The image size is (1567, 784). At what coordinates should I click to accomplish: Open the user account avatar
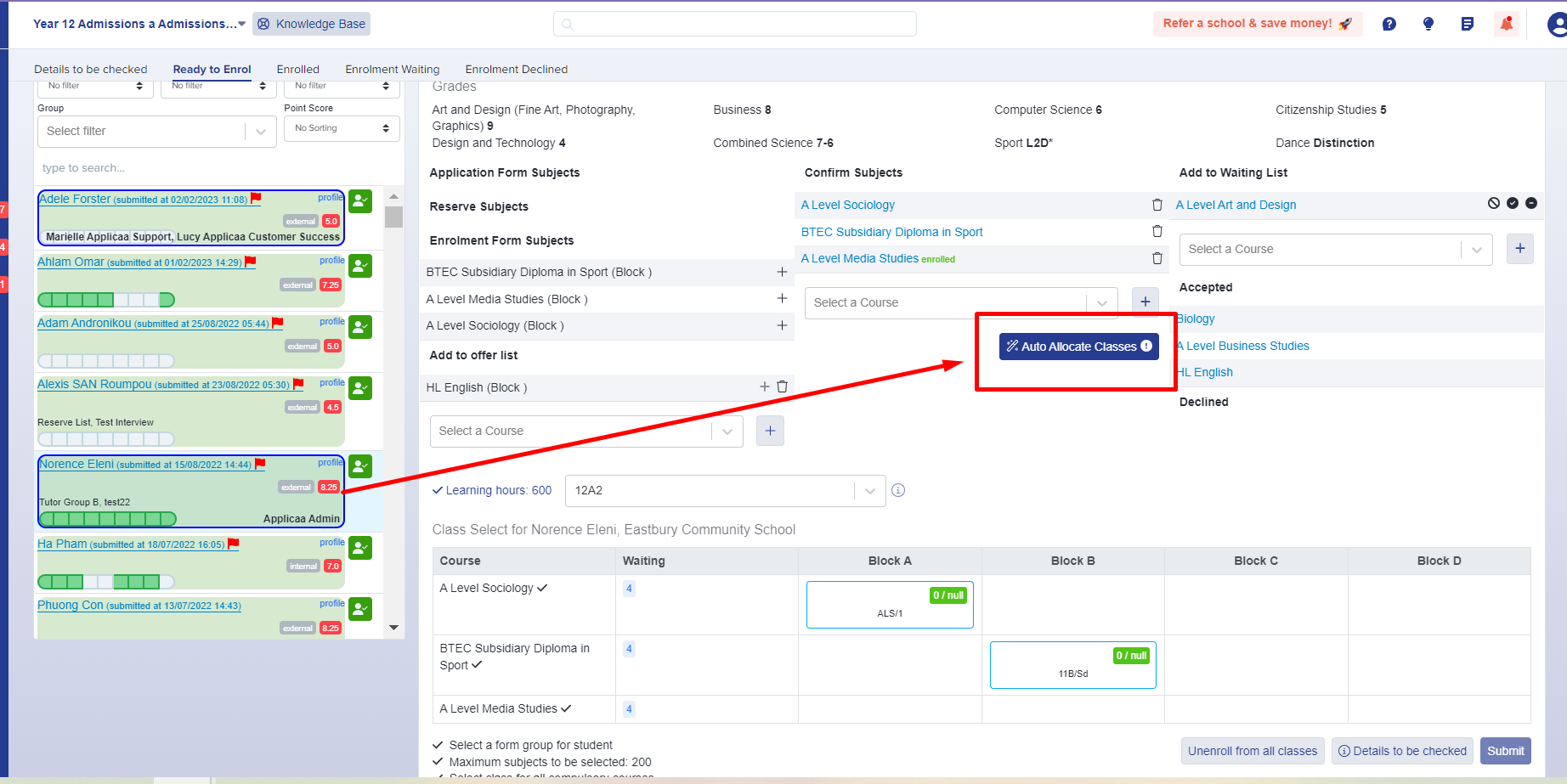click(1557, 24)
